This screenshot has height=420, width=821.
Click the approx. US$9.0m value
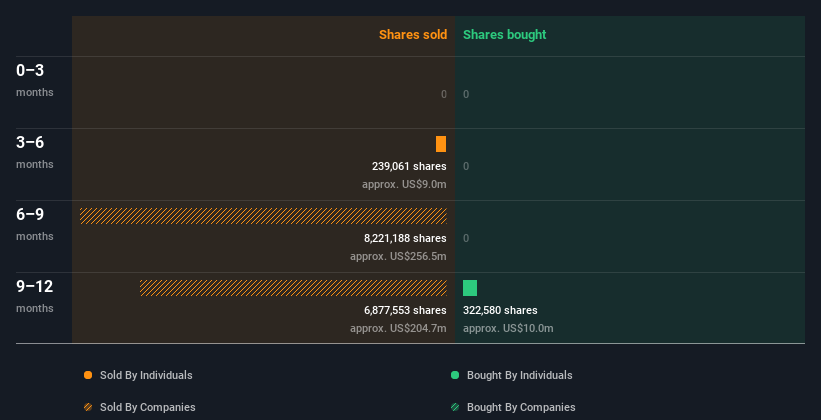[x=404, y=184]
